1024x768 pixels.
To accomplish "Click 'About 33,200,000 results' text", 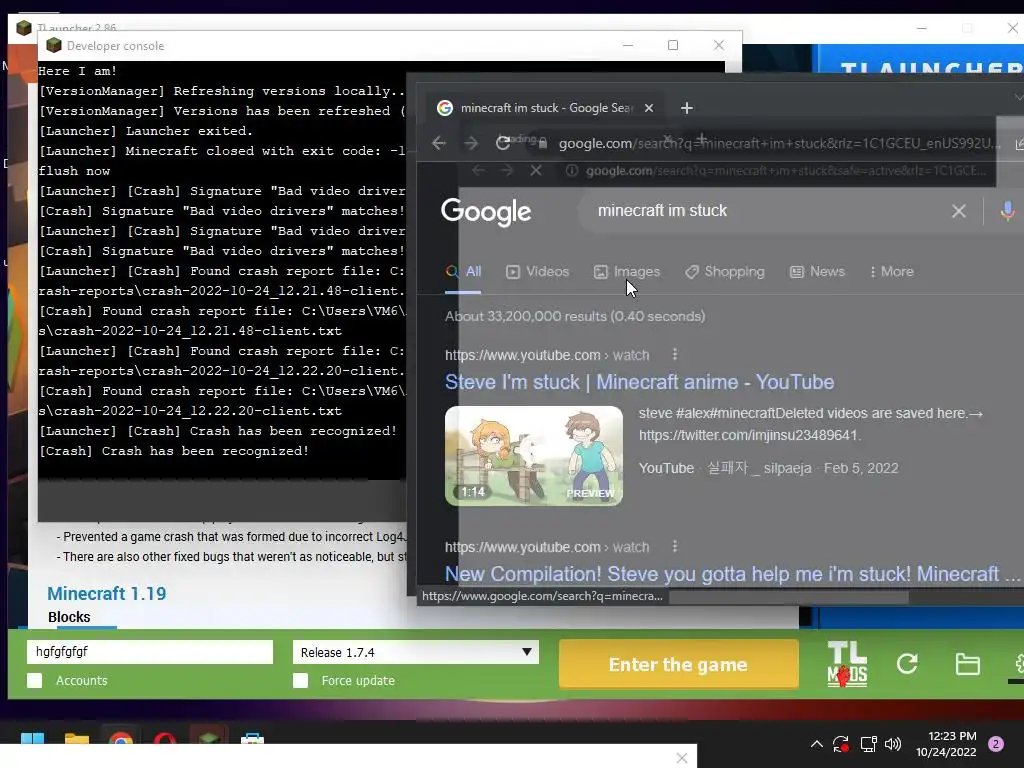I will [x=575, y=317].
